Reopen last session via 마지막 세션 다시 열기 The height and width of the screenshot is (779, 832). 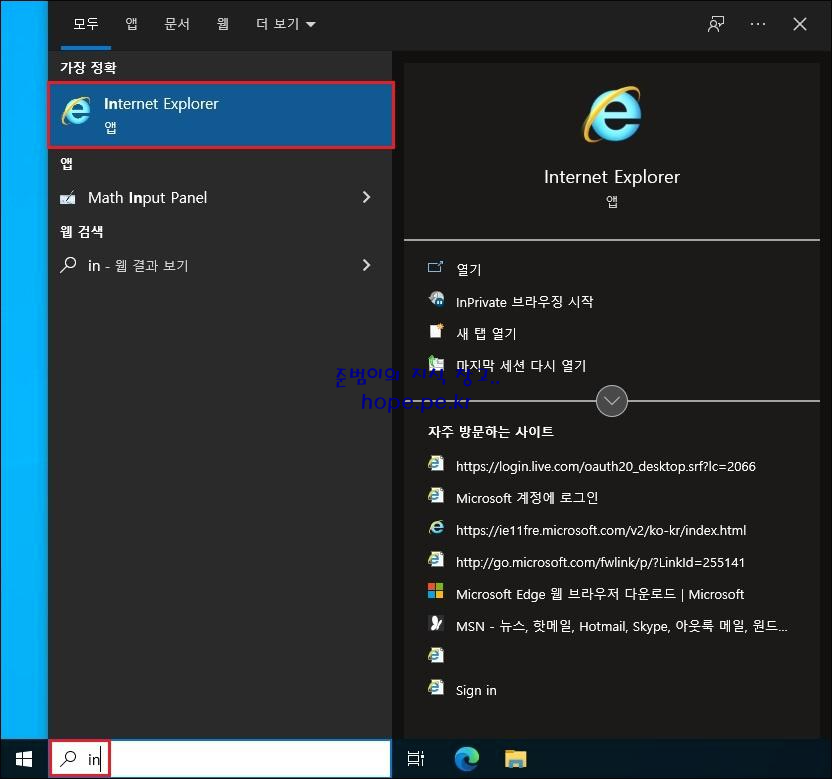[x=521, y=366]
